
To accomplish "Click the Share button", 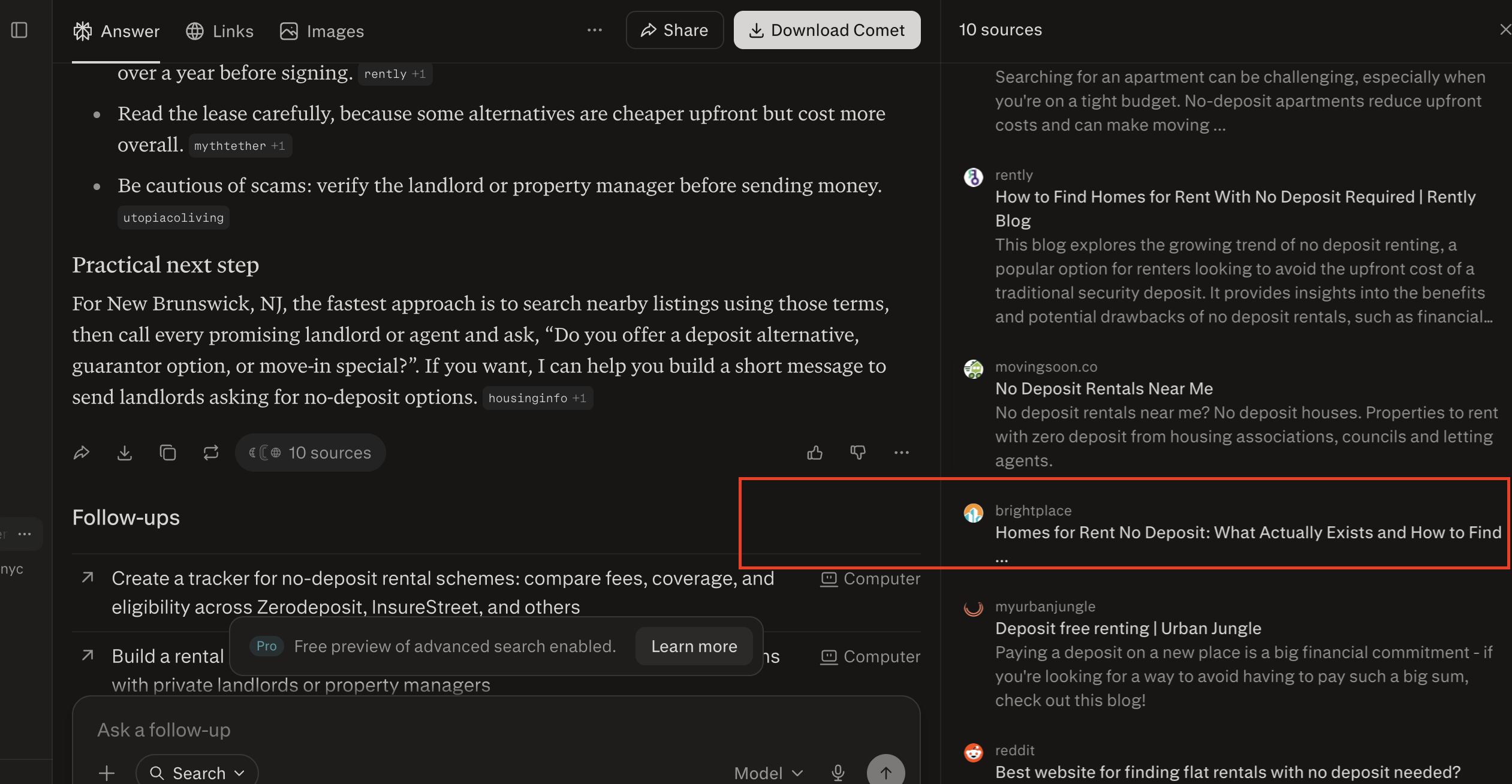I will [x=674, y=30].
